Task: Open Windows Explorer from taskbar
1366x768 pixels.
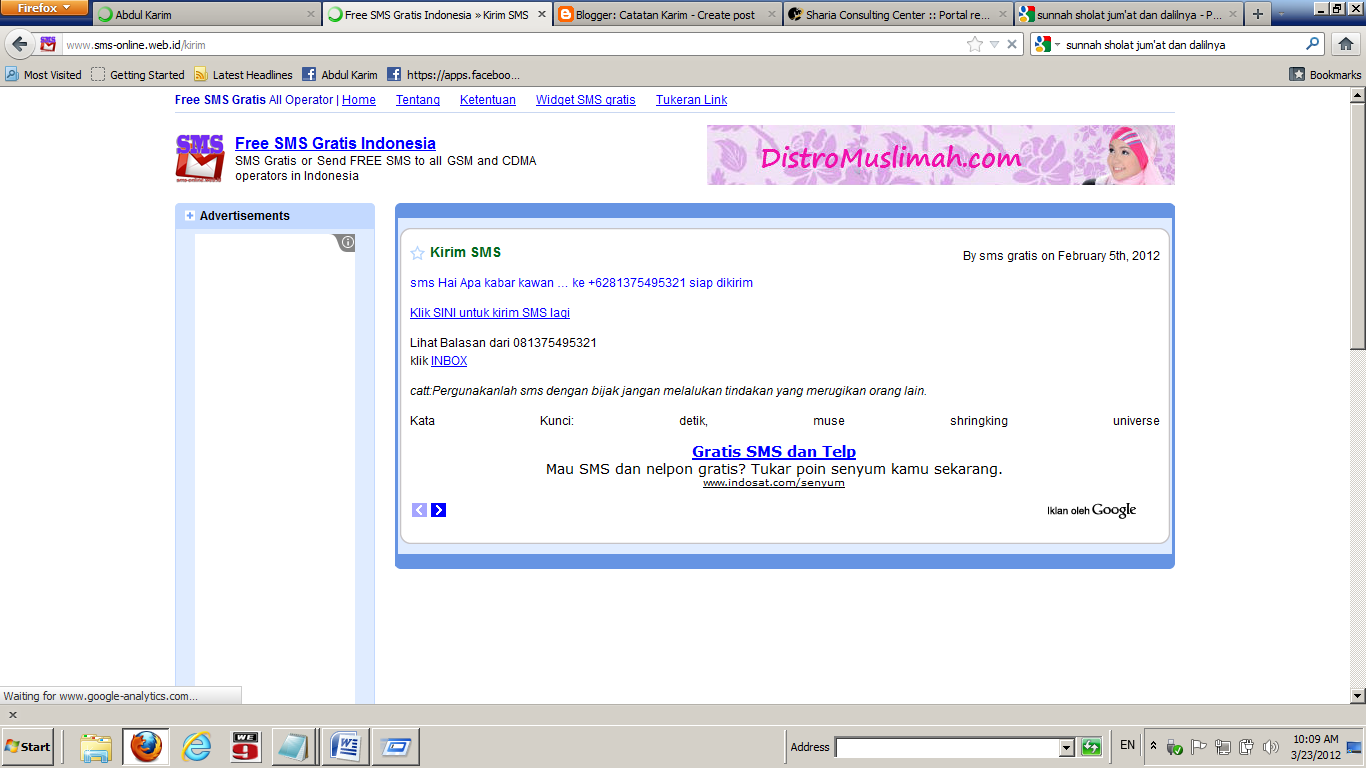Action: pyautogui.click(x=96, y=747)
